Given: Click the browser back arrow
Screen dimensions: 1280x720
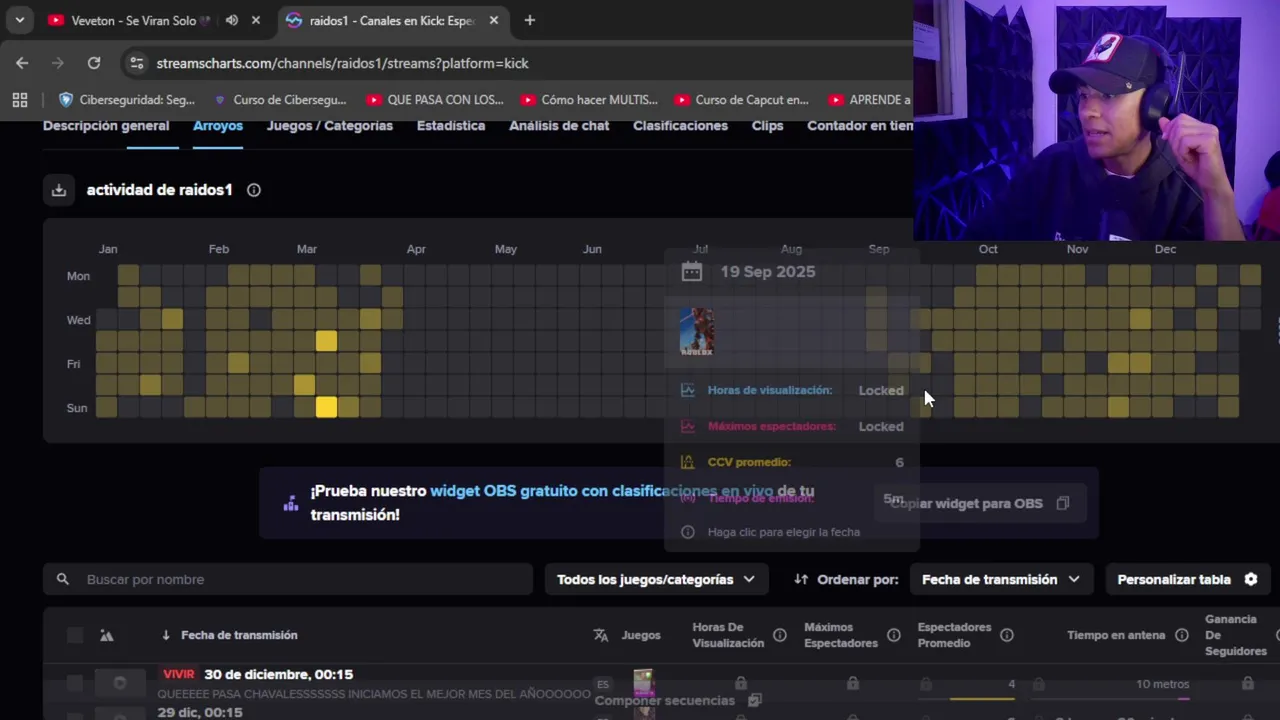Looking at the screenshot, I should click(x=22, y=63).
